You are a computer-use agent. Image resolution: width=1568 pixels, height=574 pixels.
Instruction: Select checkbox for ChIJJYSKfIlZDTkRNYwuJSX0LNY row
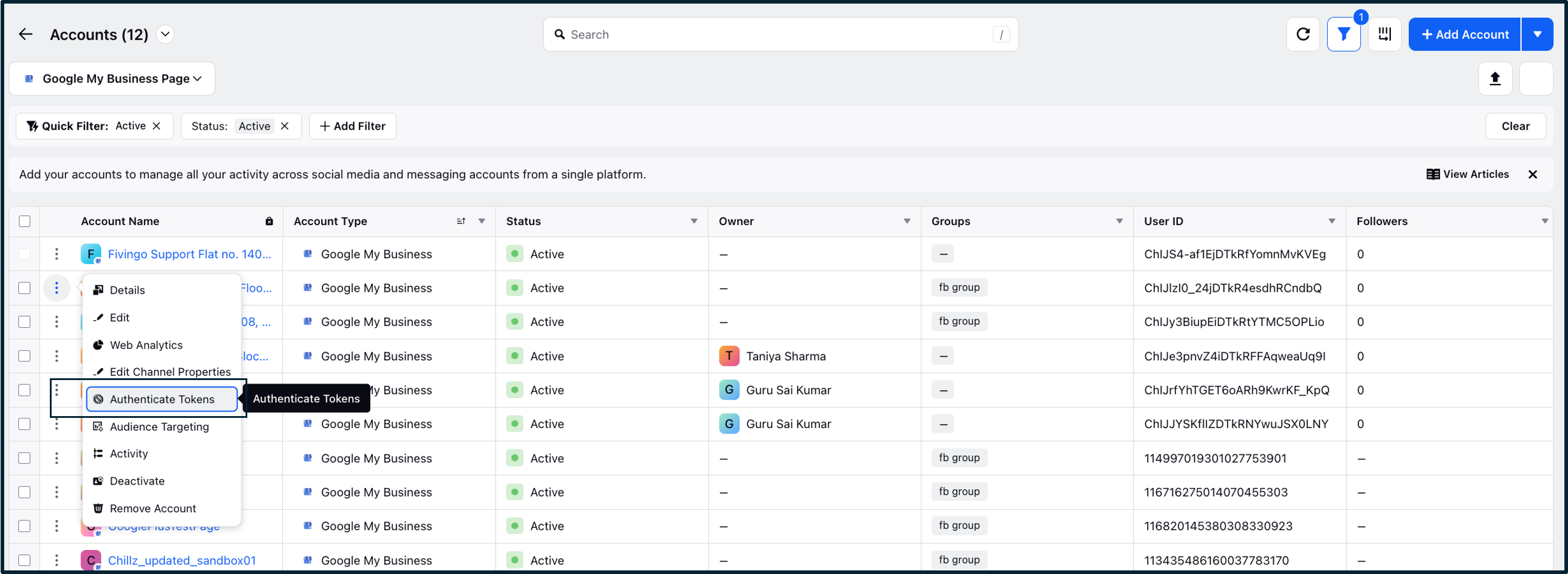pos(25,424)
